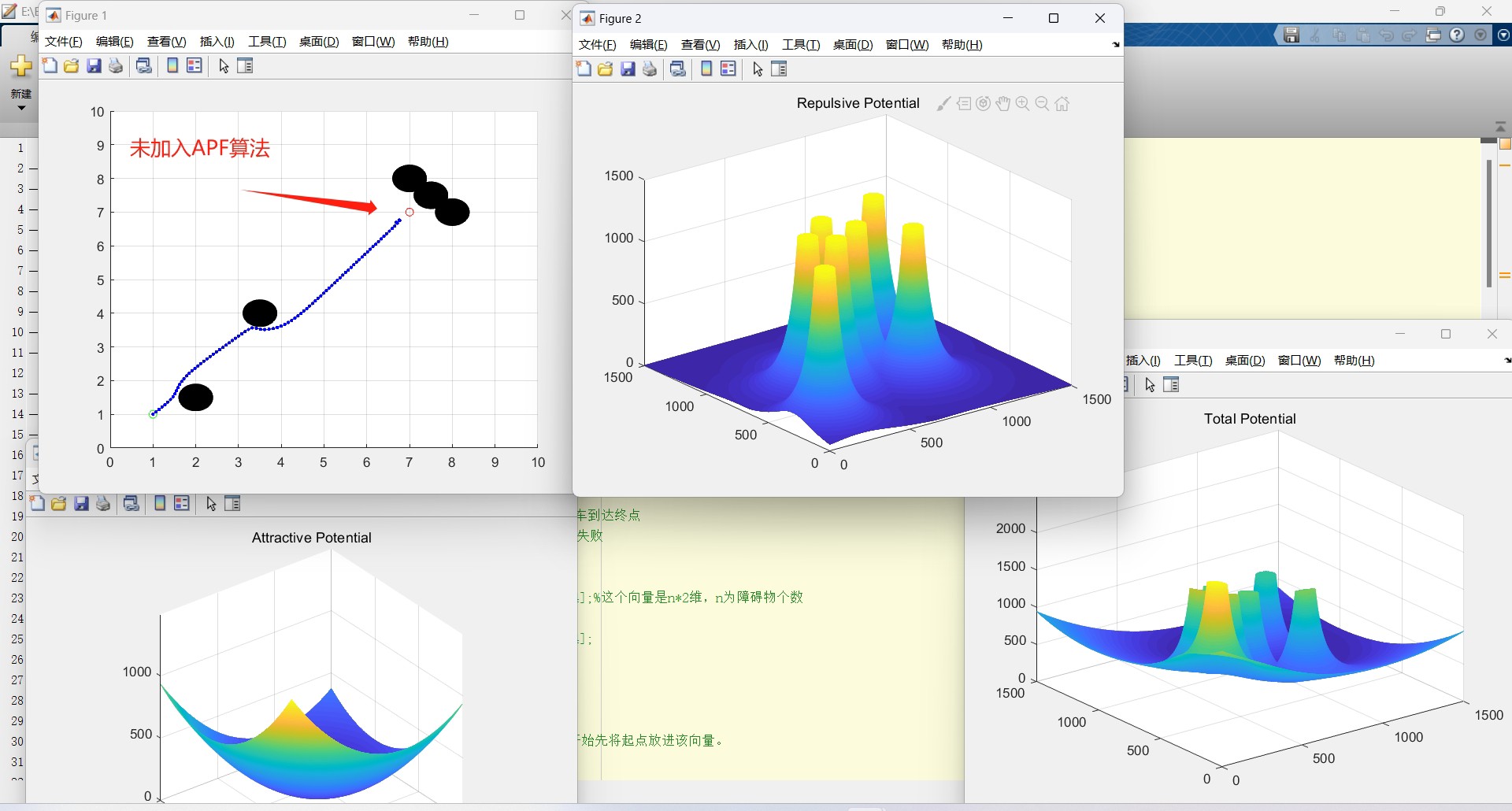Click New Figure icon in Figure 1 toolbar
The width and height of the screenshot is (1512, 811).
(x=50, y=66)
